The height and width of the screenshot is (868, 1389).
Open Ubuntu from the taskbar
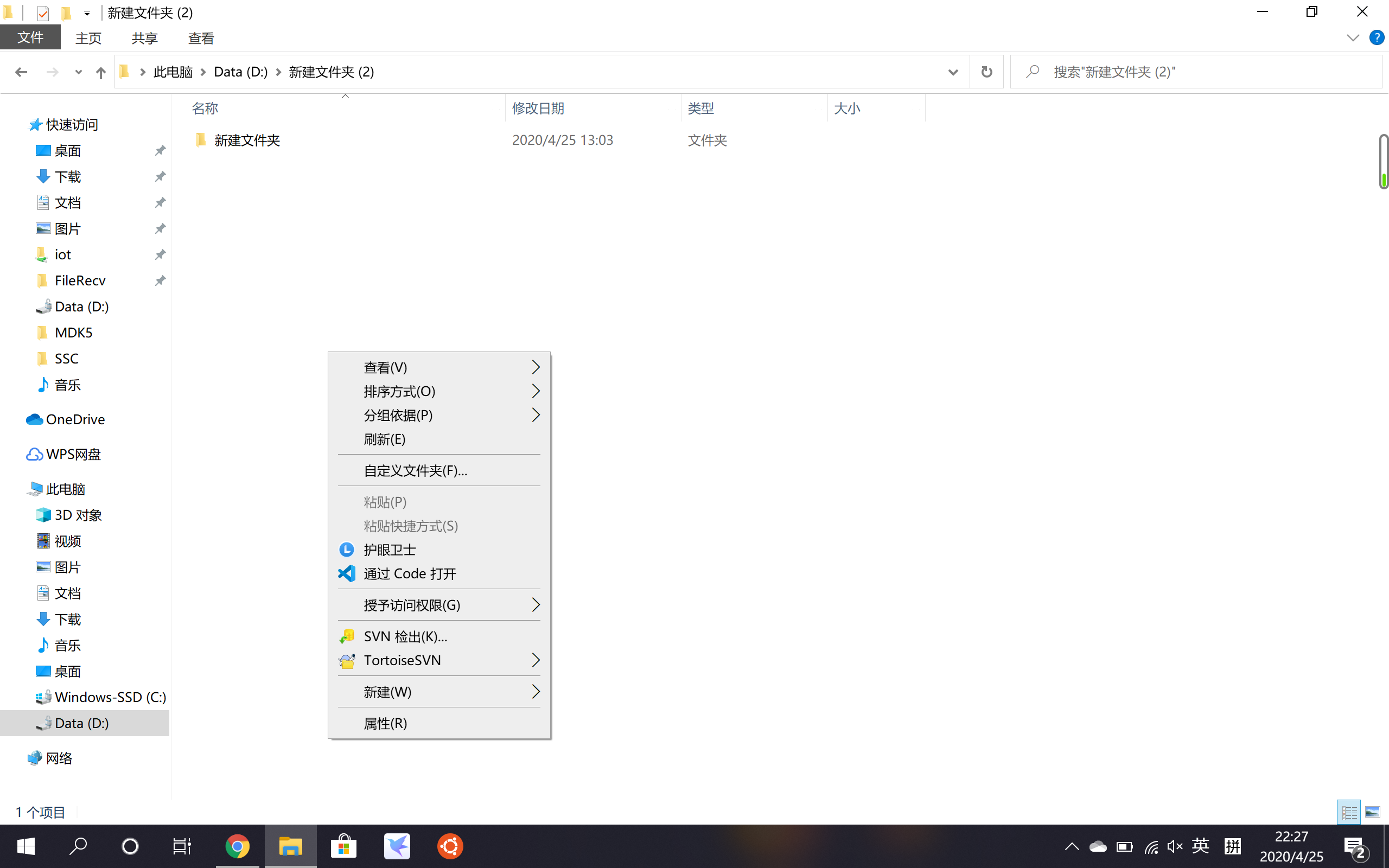click(450, 846)
